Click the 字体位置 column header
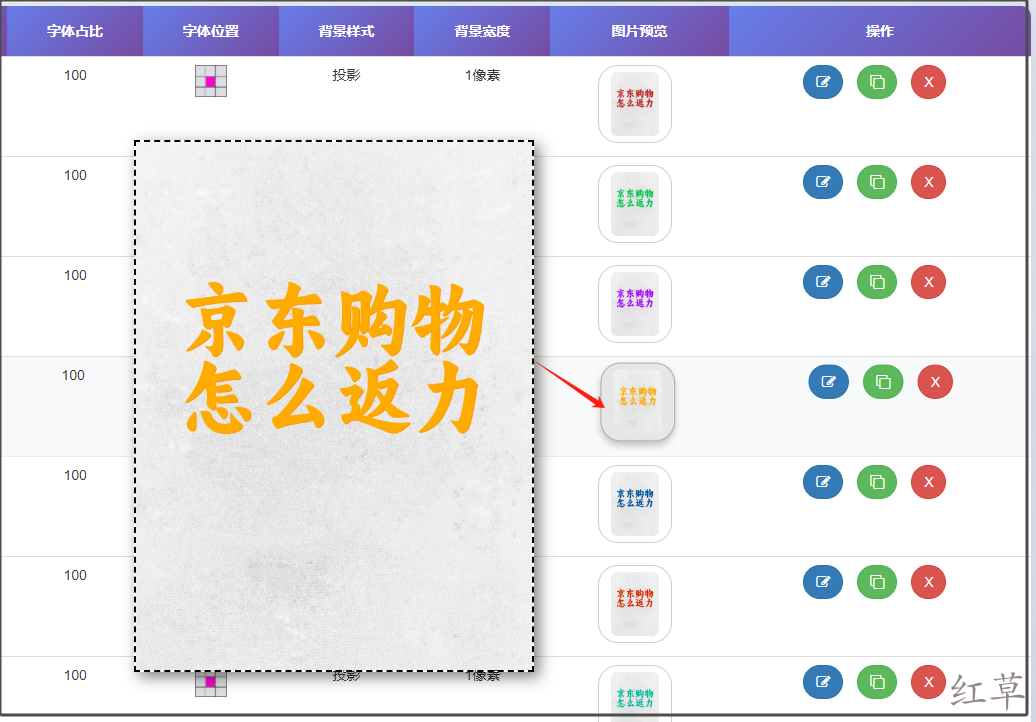This screenshot has width=1036, height=722. coord(211,31)
